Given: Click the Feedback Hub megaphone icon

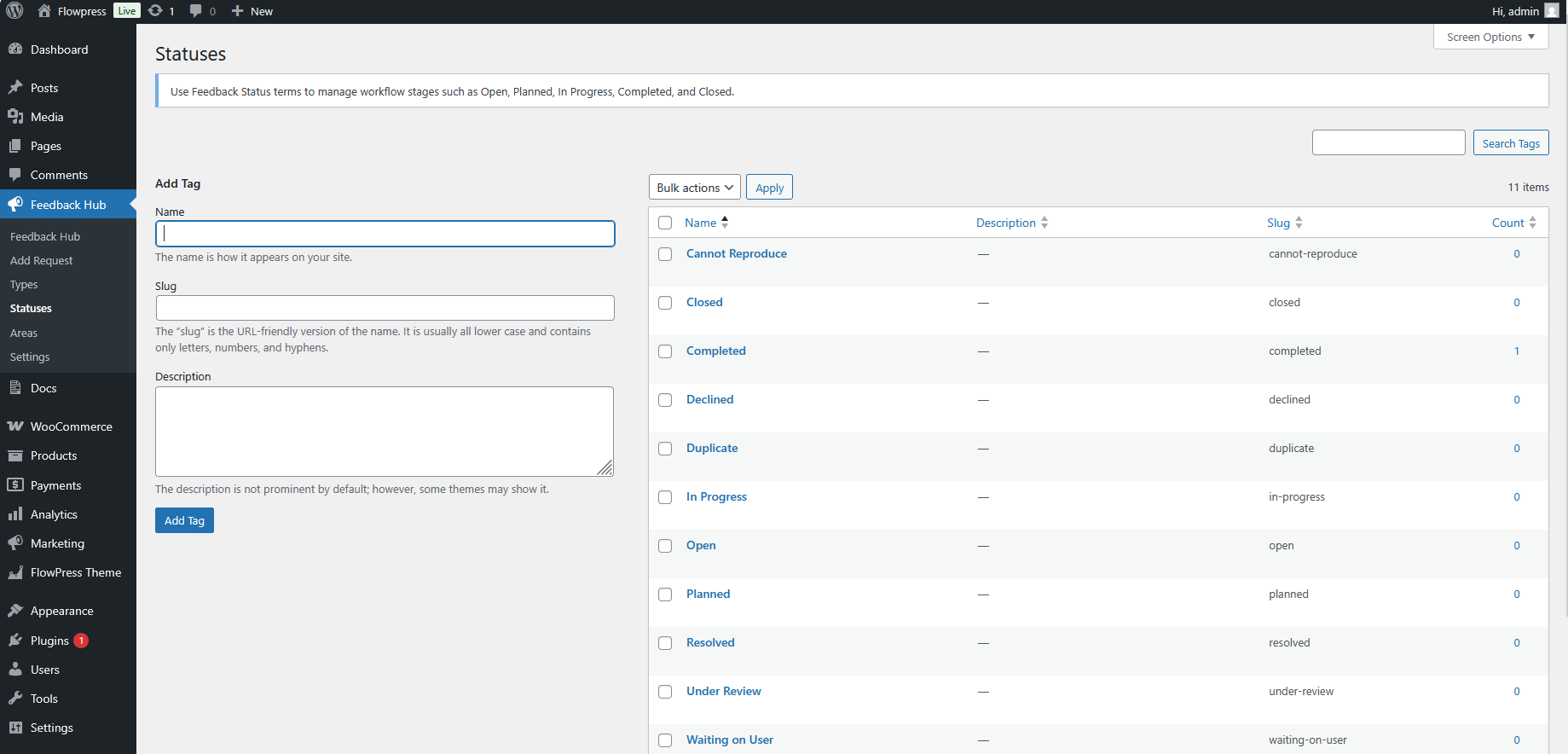Looking at the screenshot, I should tap(15, 205).
